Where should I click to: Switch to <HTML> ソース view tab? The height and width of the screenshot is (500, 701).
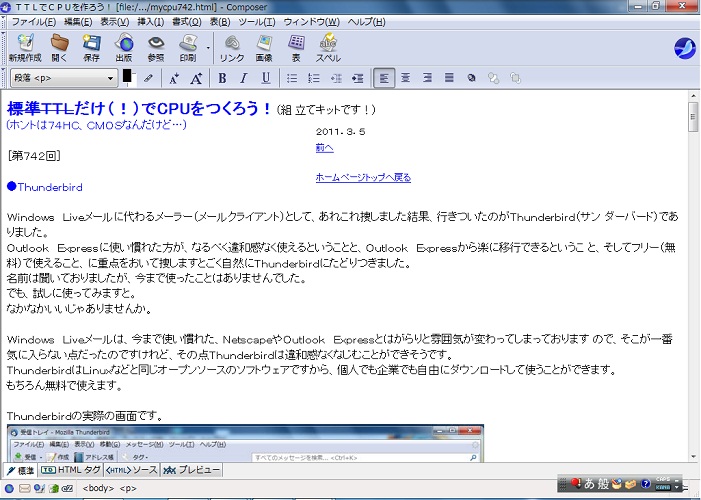[131, 470]
